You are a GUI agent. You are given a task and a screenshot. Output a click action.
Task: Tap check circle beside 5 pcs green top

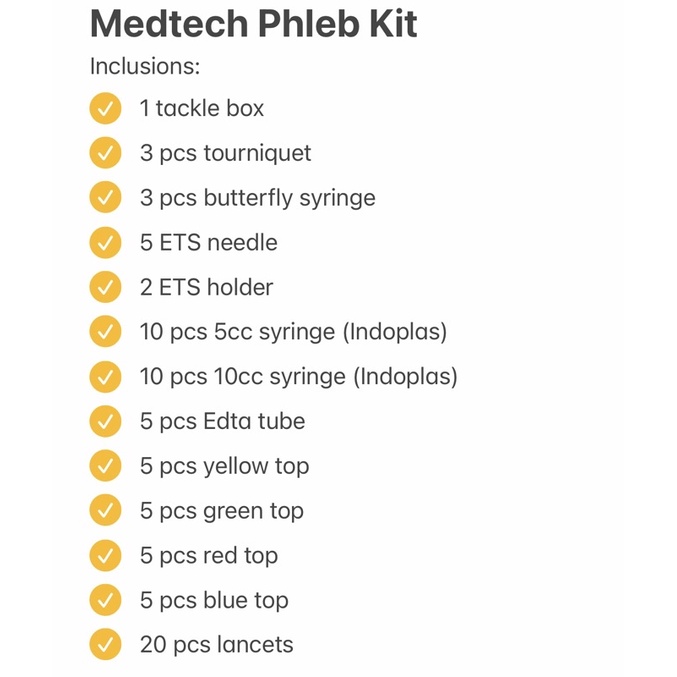[105, 510]
